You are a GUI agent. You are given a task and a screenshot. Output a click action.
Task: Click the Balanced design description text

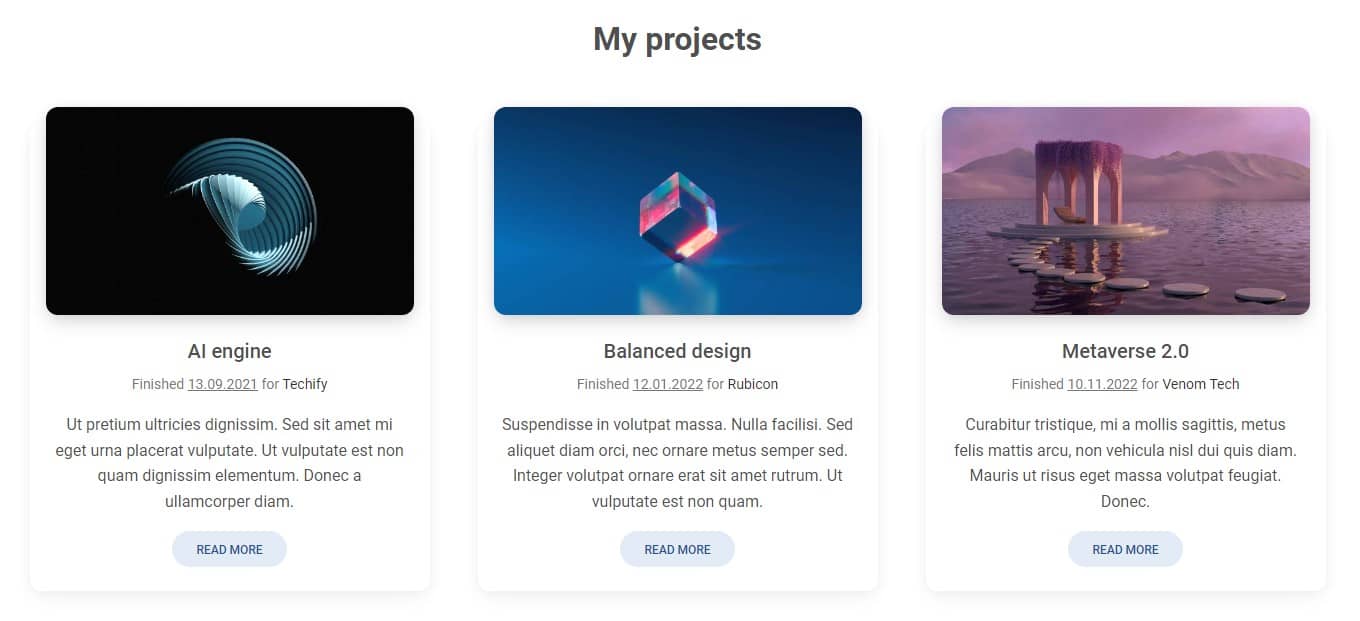(x=677, y=463)
